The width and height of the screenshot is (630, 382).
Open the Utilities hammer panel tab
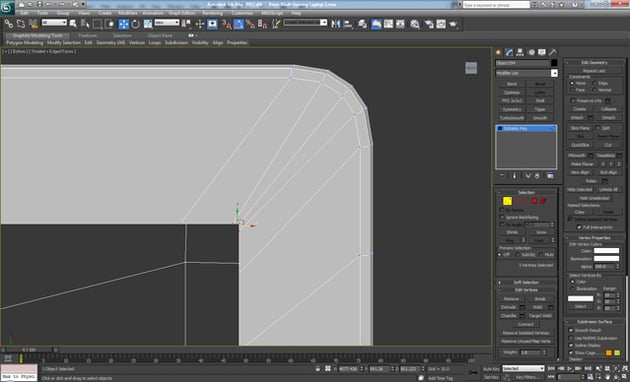[553, 52]
